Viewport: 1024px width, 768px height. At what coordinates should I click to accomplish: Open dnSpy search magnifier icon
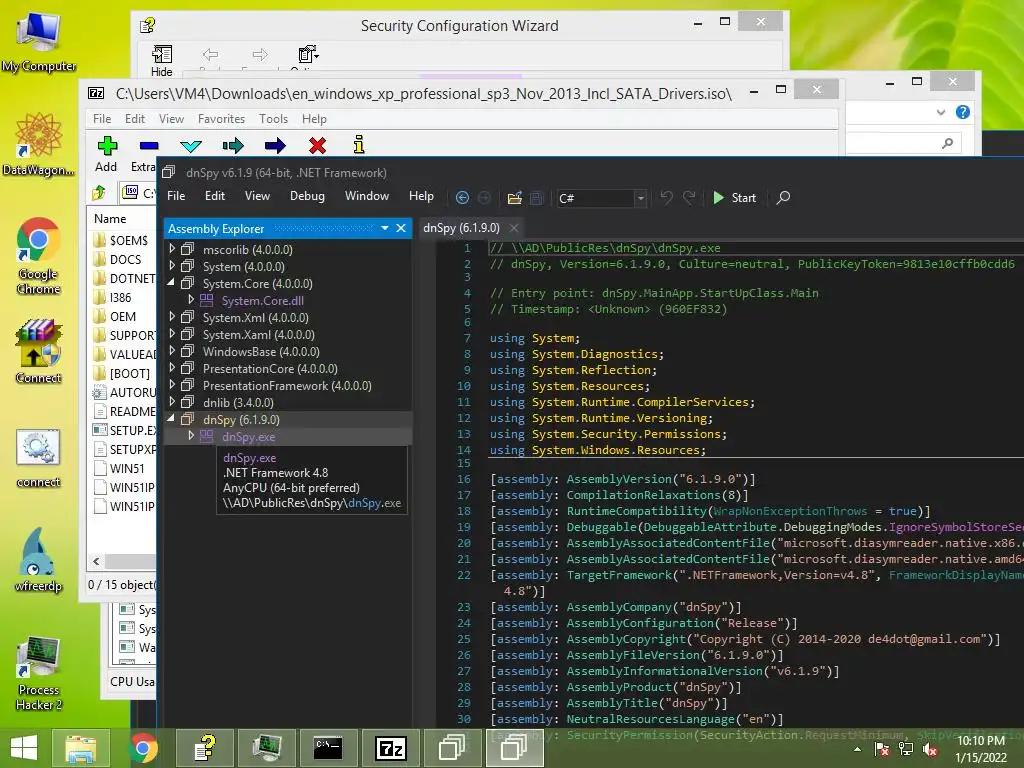783,197
